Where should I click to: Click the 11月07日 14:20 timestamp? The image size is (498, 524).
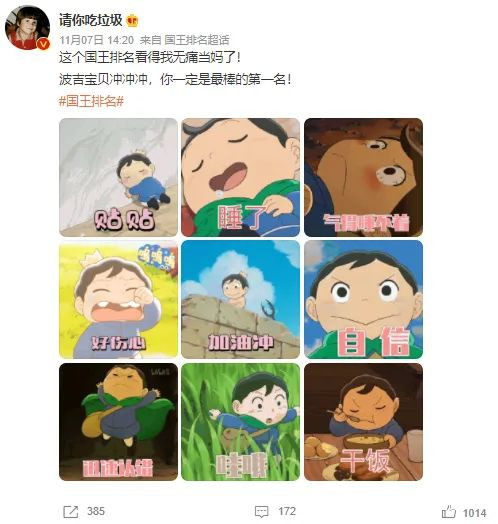(x=97, y=40)
